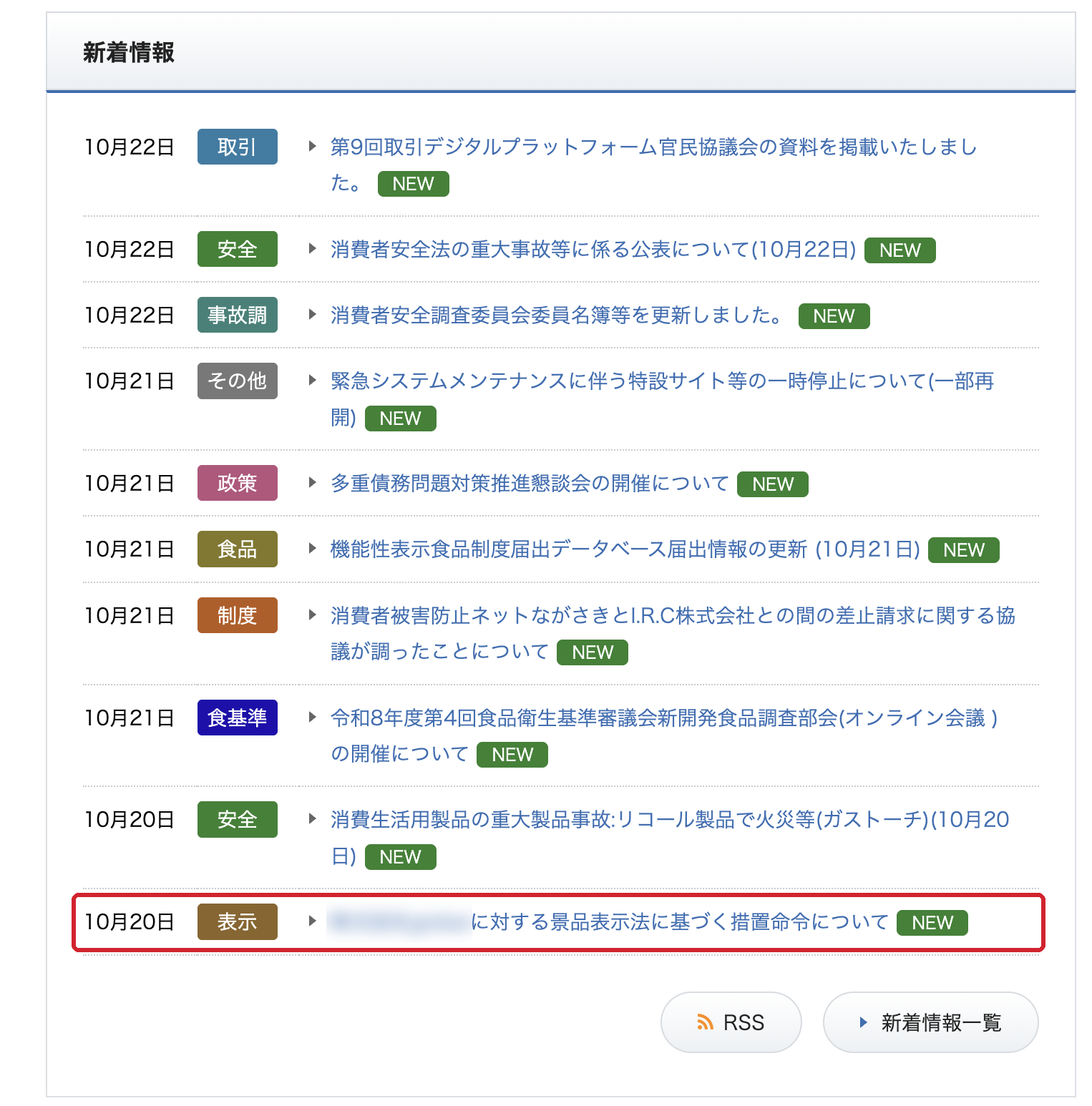Click the NEW badge after 措置命令について
This screenshot has height=1106, width=1092.
coord(932,923)
